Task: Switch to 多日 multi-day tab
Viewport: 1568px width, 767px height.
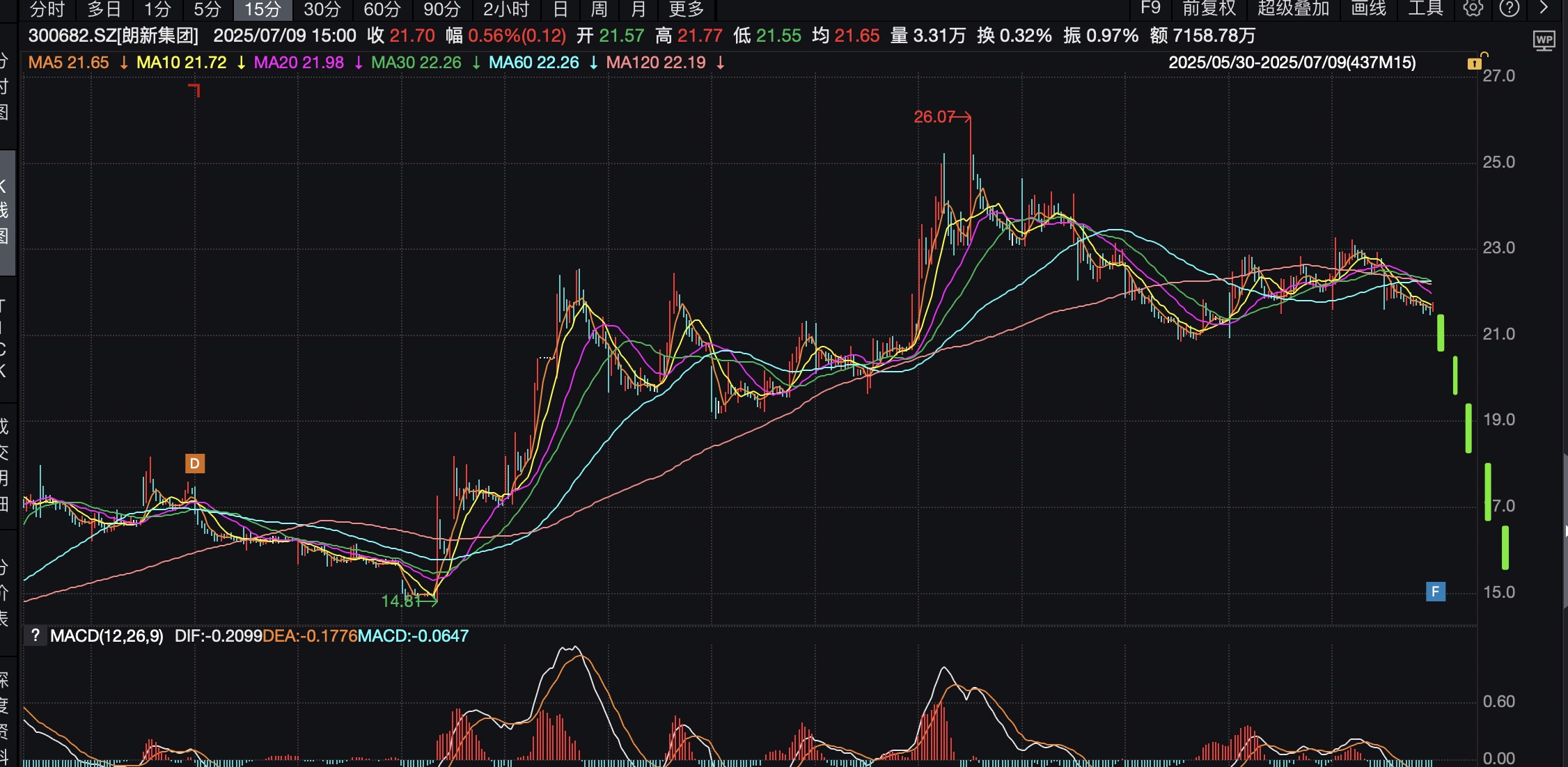Action: [104, 9]
